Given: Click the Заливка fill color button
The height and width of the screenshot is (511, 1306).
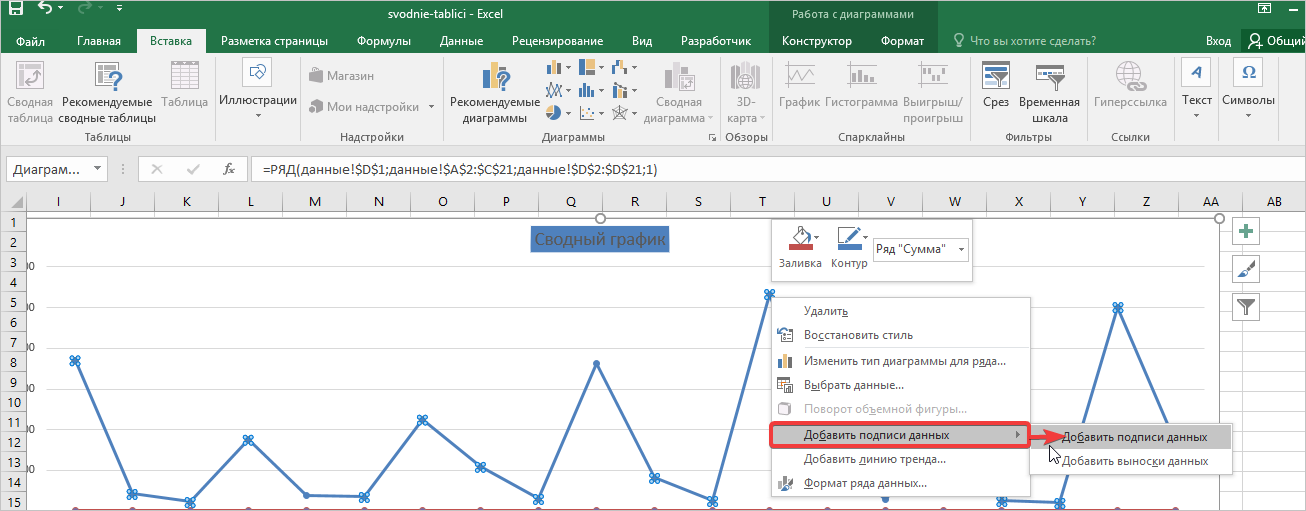Looking at the screenshot, I should pos(799,247).
